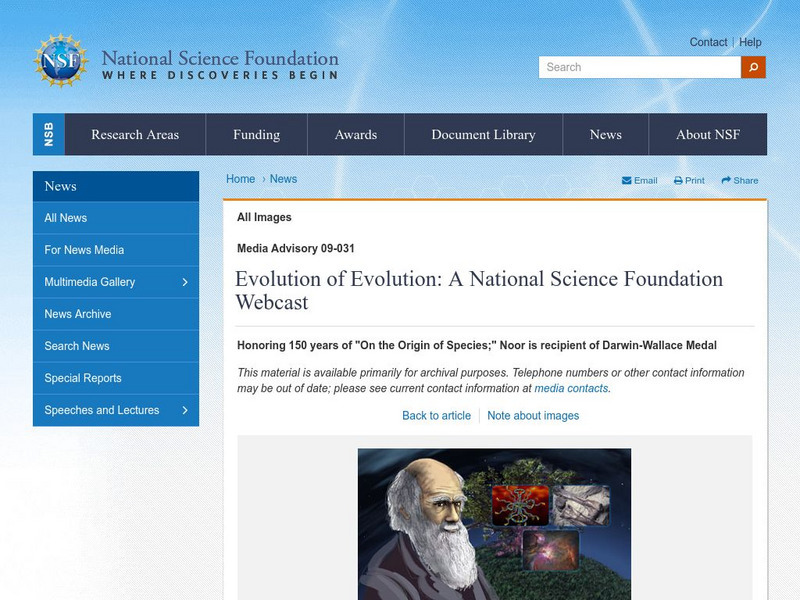Click the Print printer icon
800x600 pixels.
pos(678,181)
